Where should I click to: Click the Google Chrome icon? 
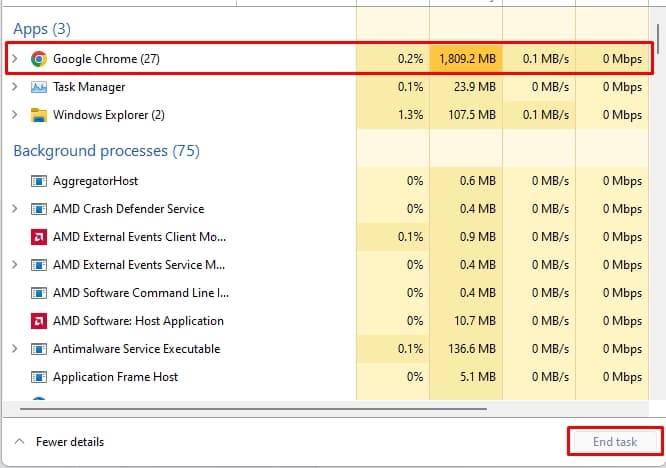[x=39, y=59]
